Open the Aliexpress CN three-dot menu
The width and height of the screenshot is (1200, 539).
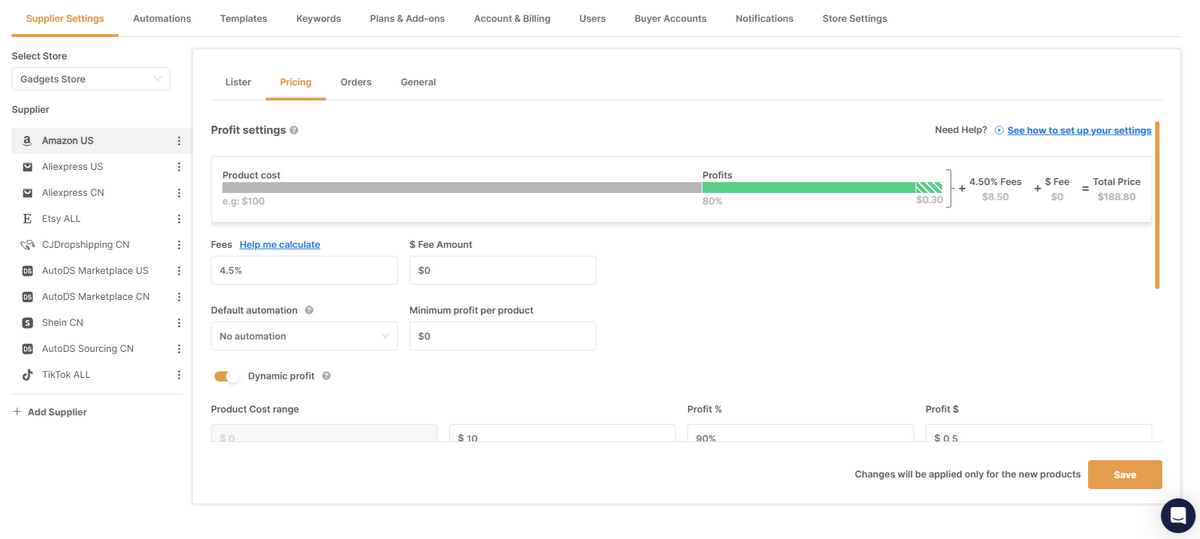coord(179,193)
